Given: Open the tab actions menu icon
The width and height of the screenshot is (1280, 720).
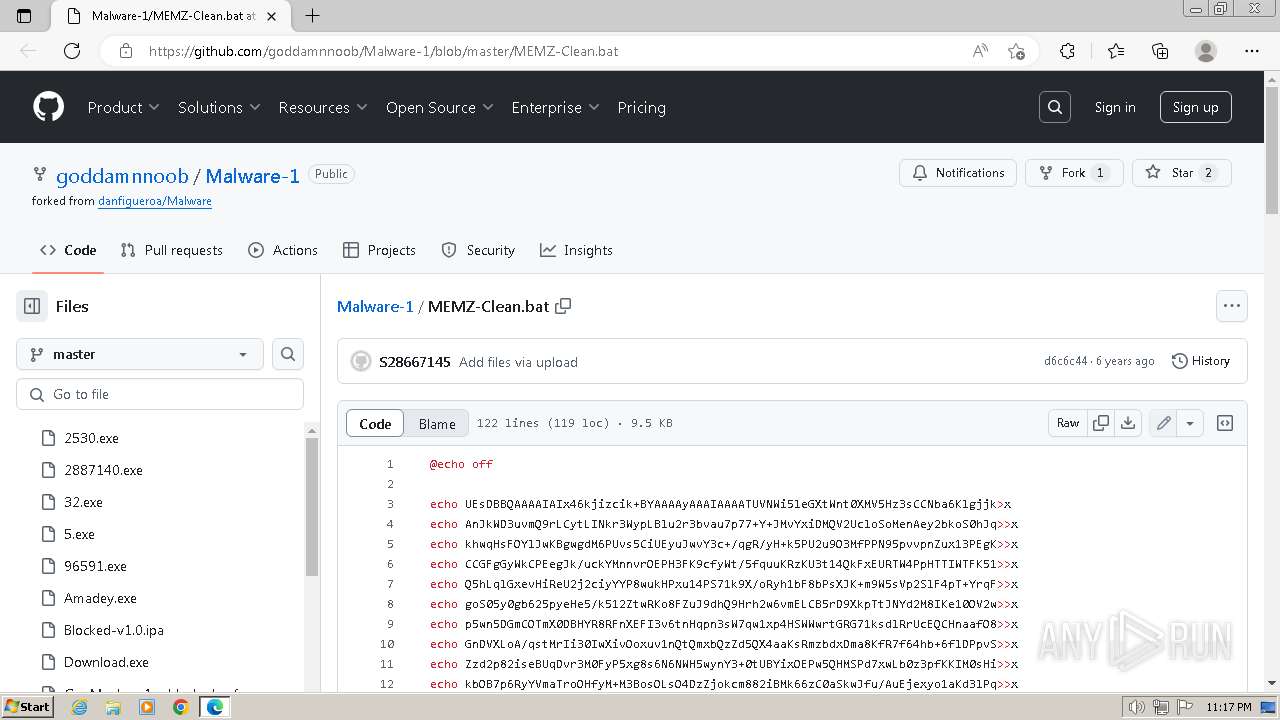Looking at the screenshot, I should [x=24, y=15].
